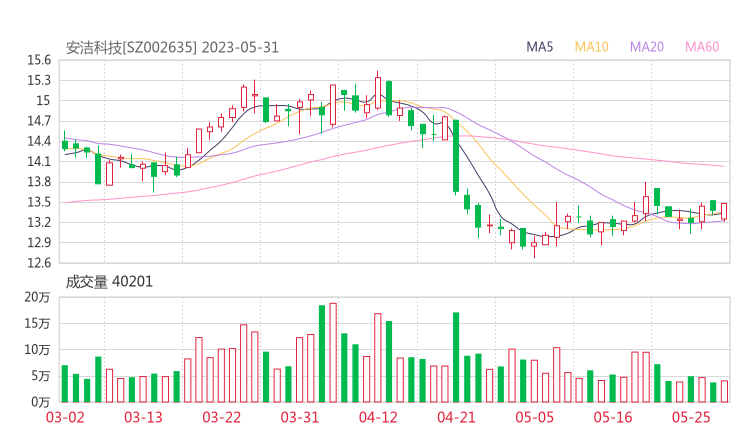Click the large green candlestick at 04-21
The width and height of the screenshot is (740, 440).
tap(456, 156)
